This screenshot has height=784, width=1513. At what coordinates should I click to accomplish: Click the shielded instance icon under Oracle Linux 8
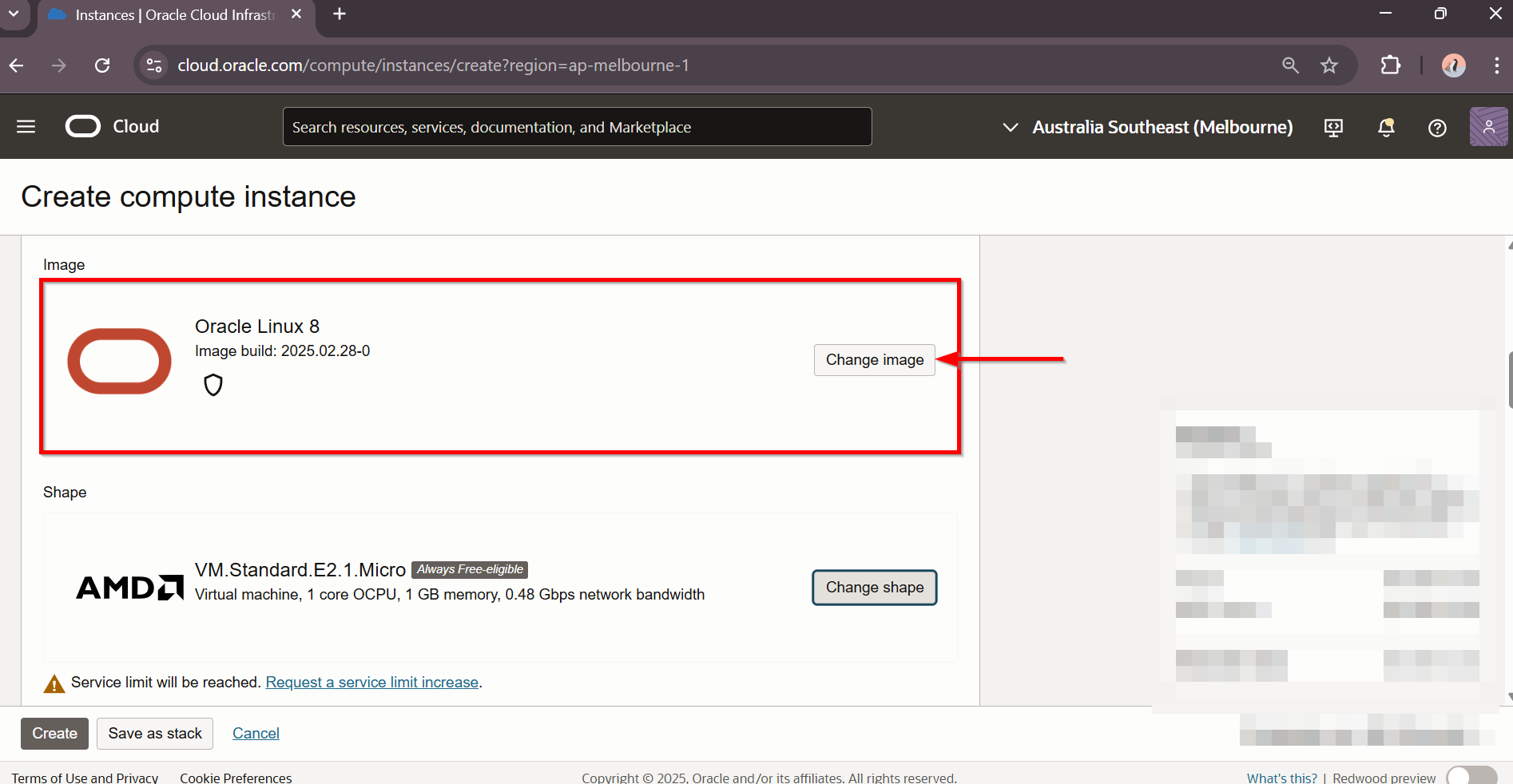coord(213,385)
